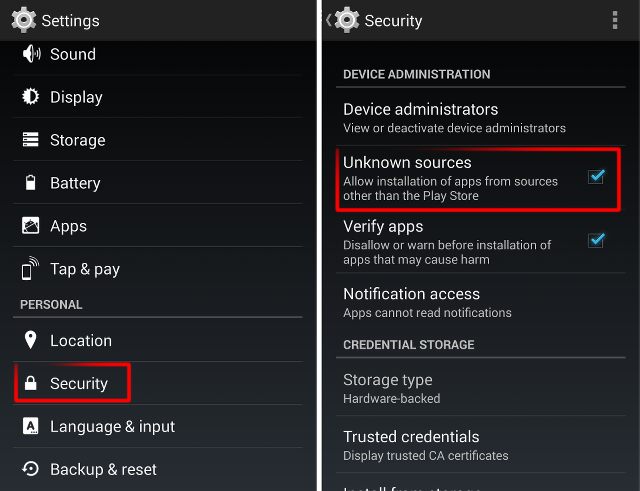The width and height of the screenshot is (640, 491).
Task: Uncheck the Unknown sources checkbox
Action: [x=596, y=177]
